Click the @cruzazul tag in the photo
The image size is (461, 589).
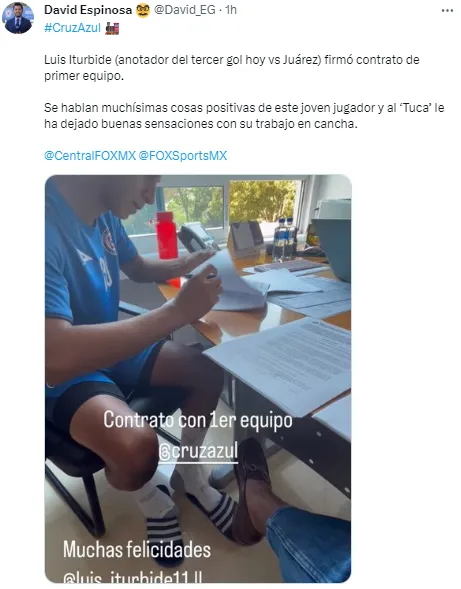click(x=198, y=451)
